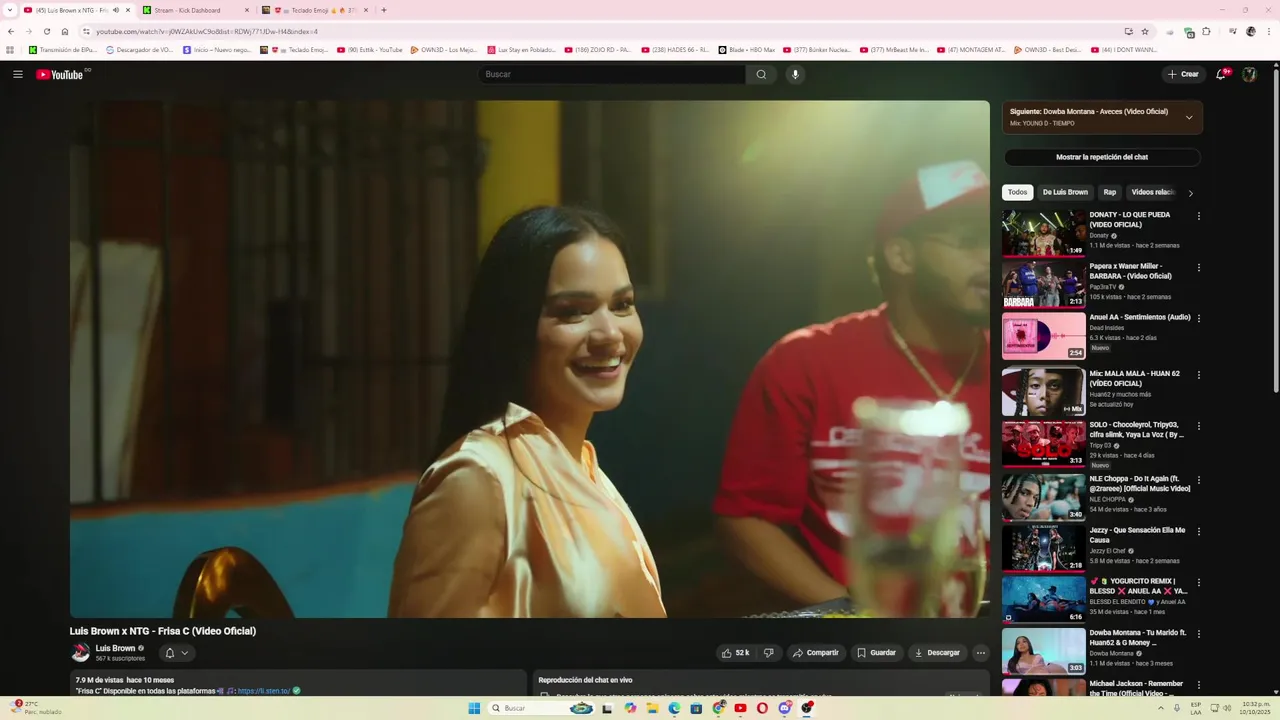Viewport: 1280px width, 720px height.
Task: Open a new Chrome tab
Action: pos(384,10)
